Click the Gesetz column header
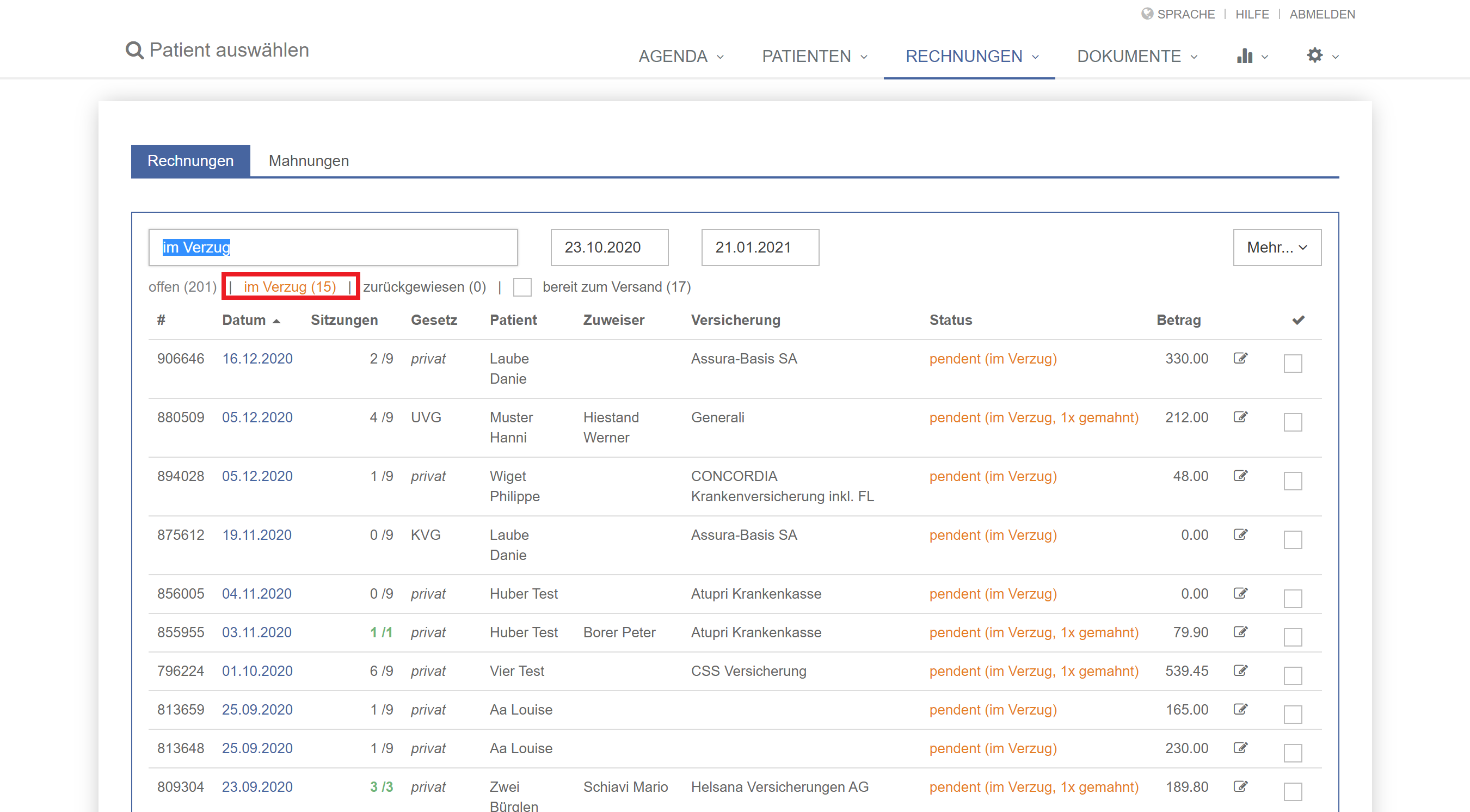The image size is (1470, 812). click(x=434, y=320)
